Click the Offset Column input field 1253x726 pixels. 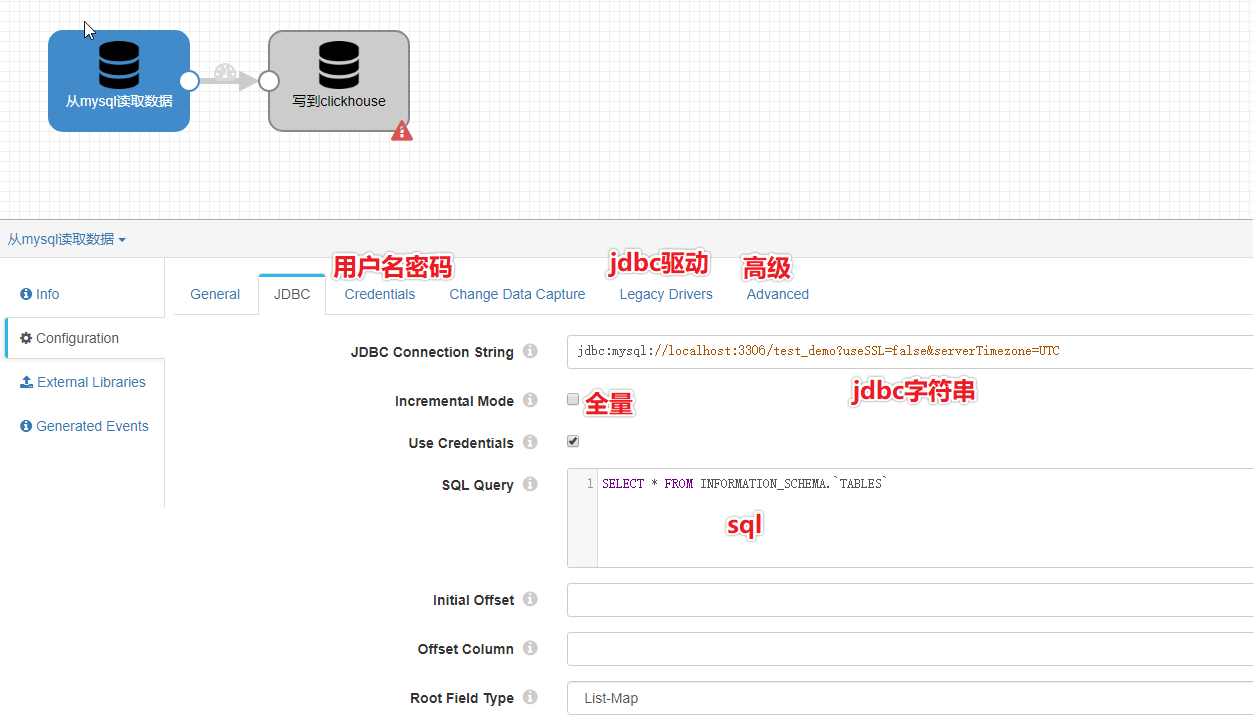pos(909,649)
